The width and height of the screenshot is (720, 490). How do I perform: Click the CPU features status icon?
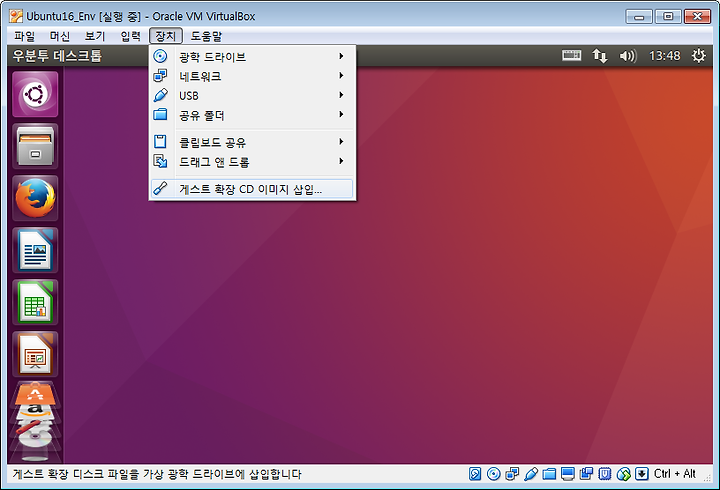pyautogui.click(x=605, y=473)
